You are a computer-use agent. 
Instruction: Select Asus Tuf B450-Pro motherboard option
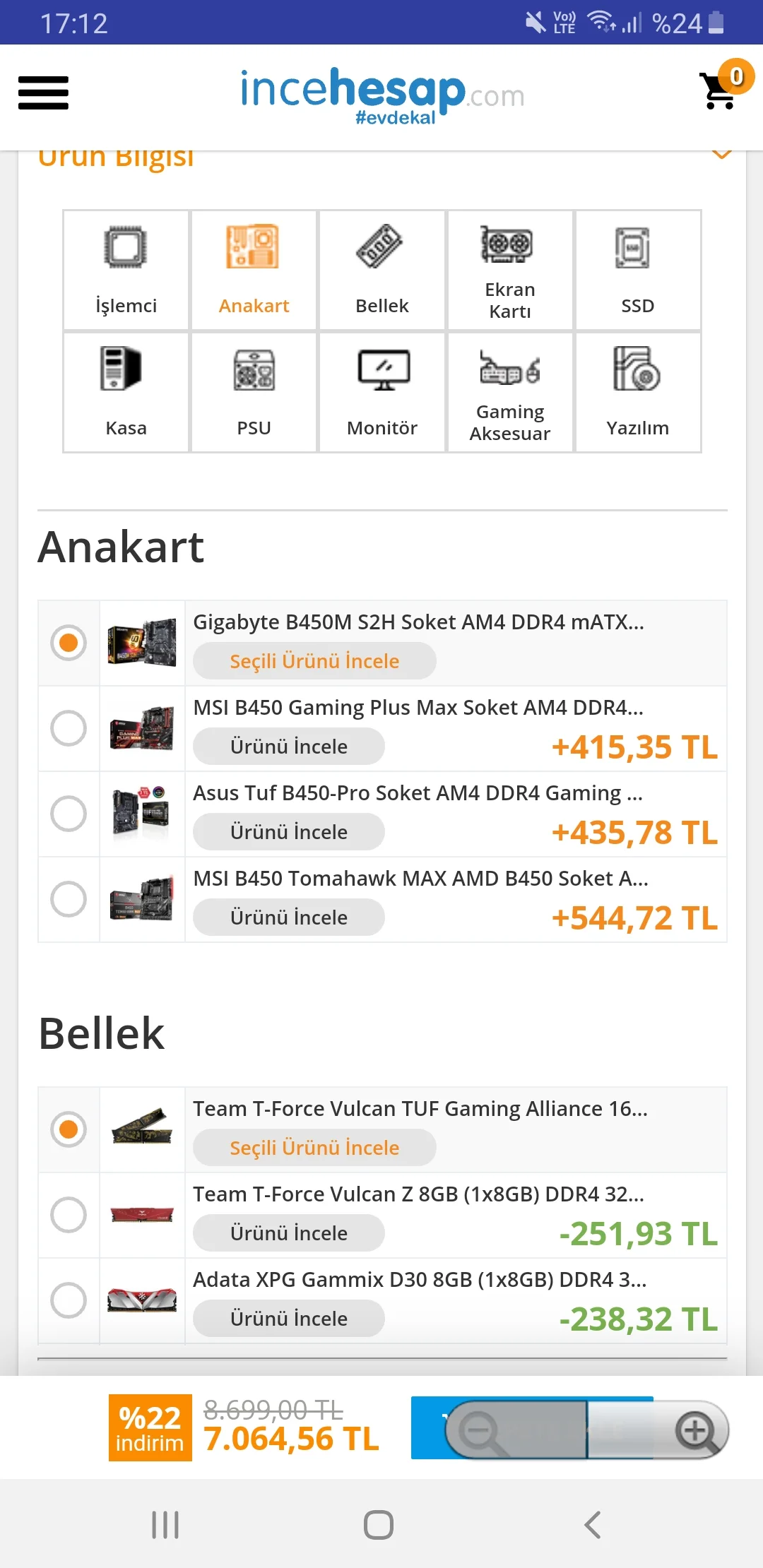(69, 814)
